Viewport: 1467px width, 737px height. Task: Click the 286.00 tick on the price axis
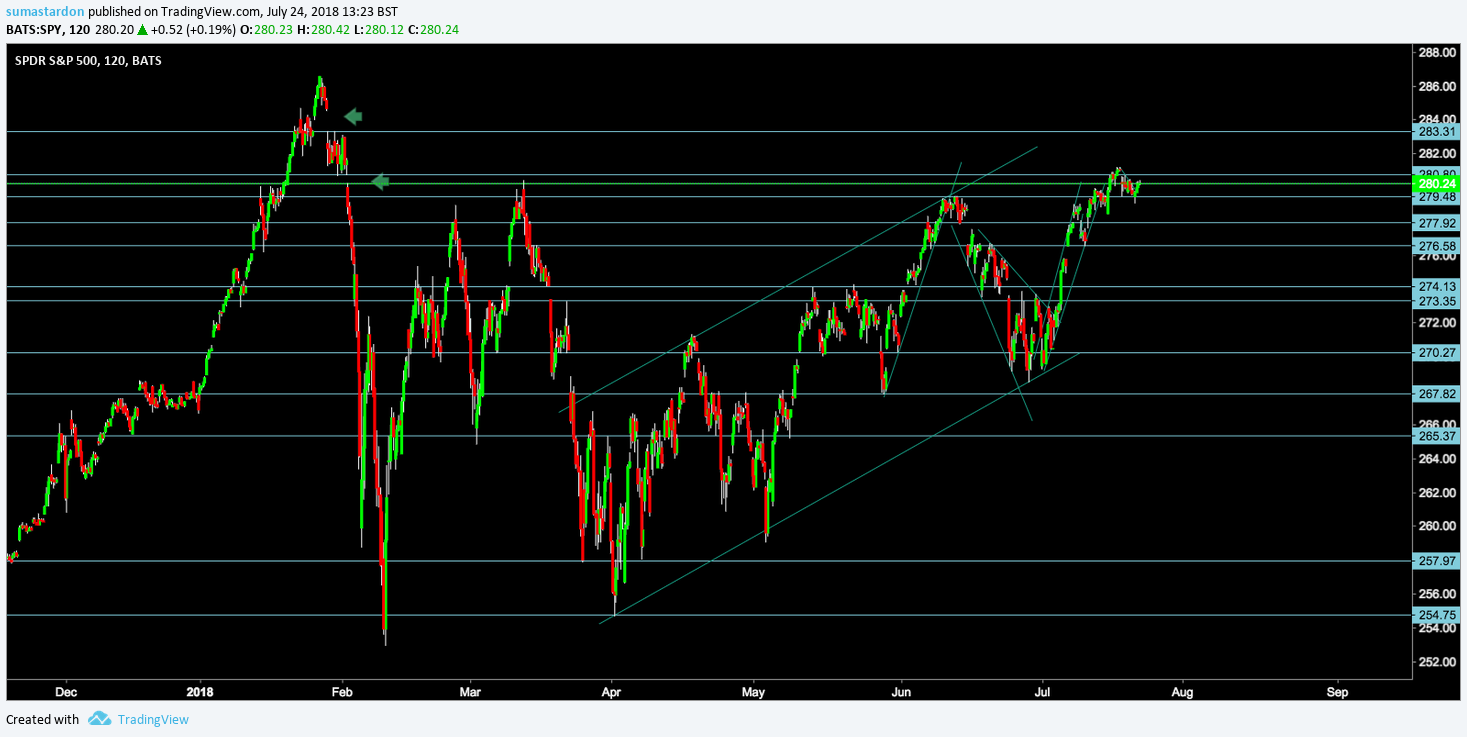tap(1435, 86)
